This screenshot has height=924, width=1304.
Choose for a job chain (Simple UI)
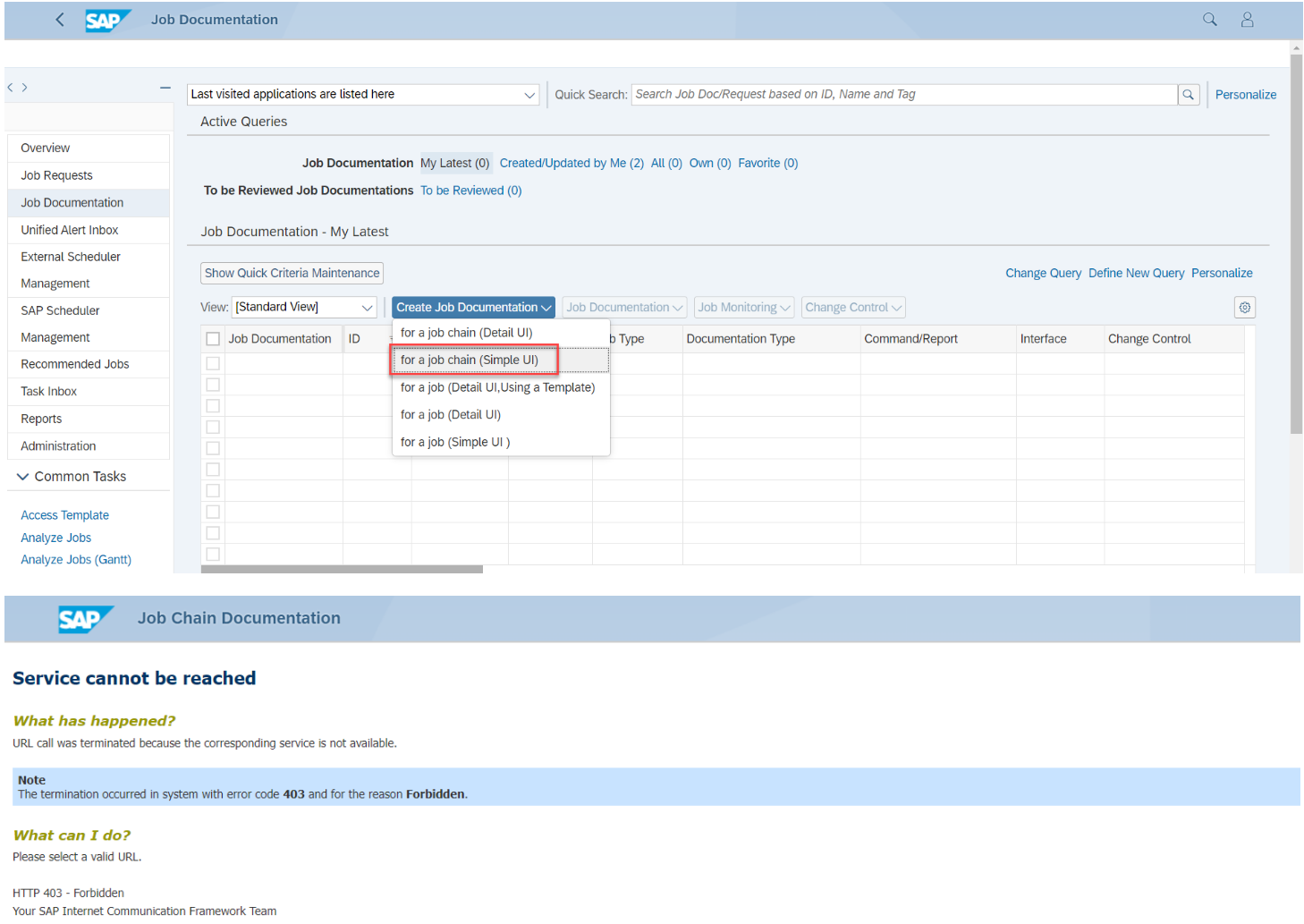[x=501, y=360]
